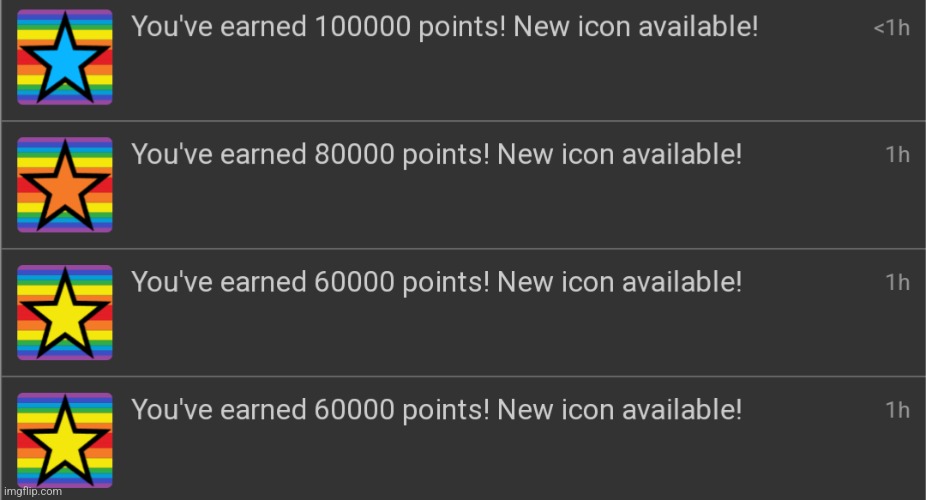The image size is (926, 500).
Task: Click "New icon available!" in 80000 notification
Action: (619, 155)
